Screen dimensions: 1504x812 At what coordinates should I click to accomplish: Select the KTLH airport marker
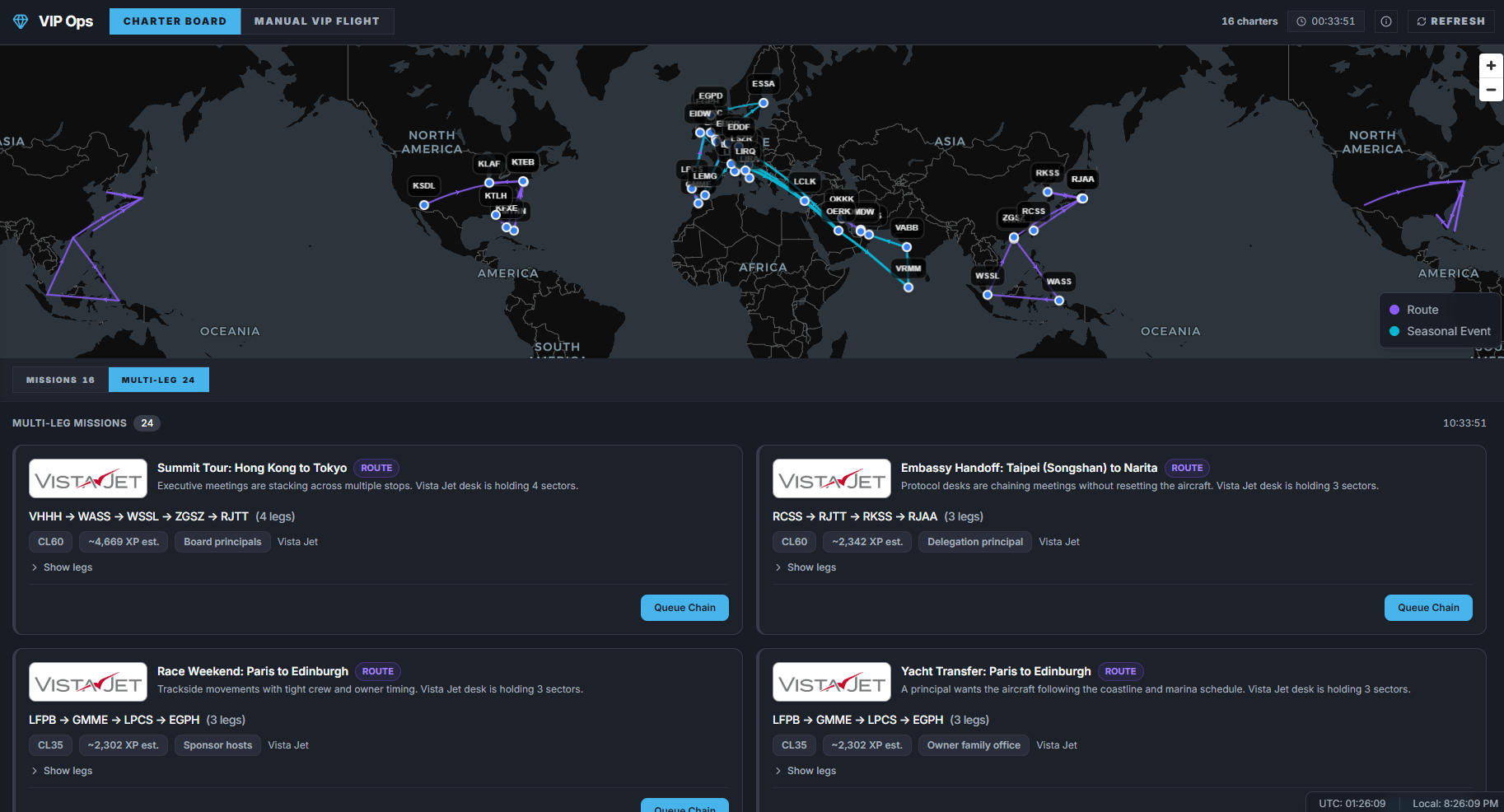[496, 196]
